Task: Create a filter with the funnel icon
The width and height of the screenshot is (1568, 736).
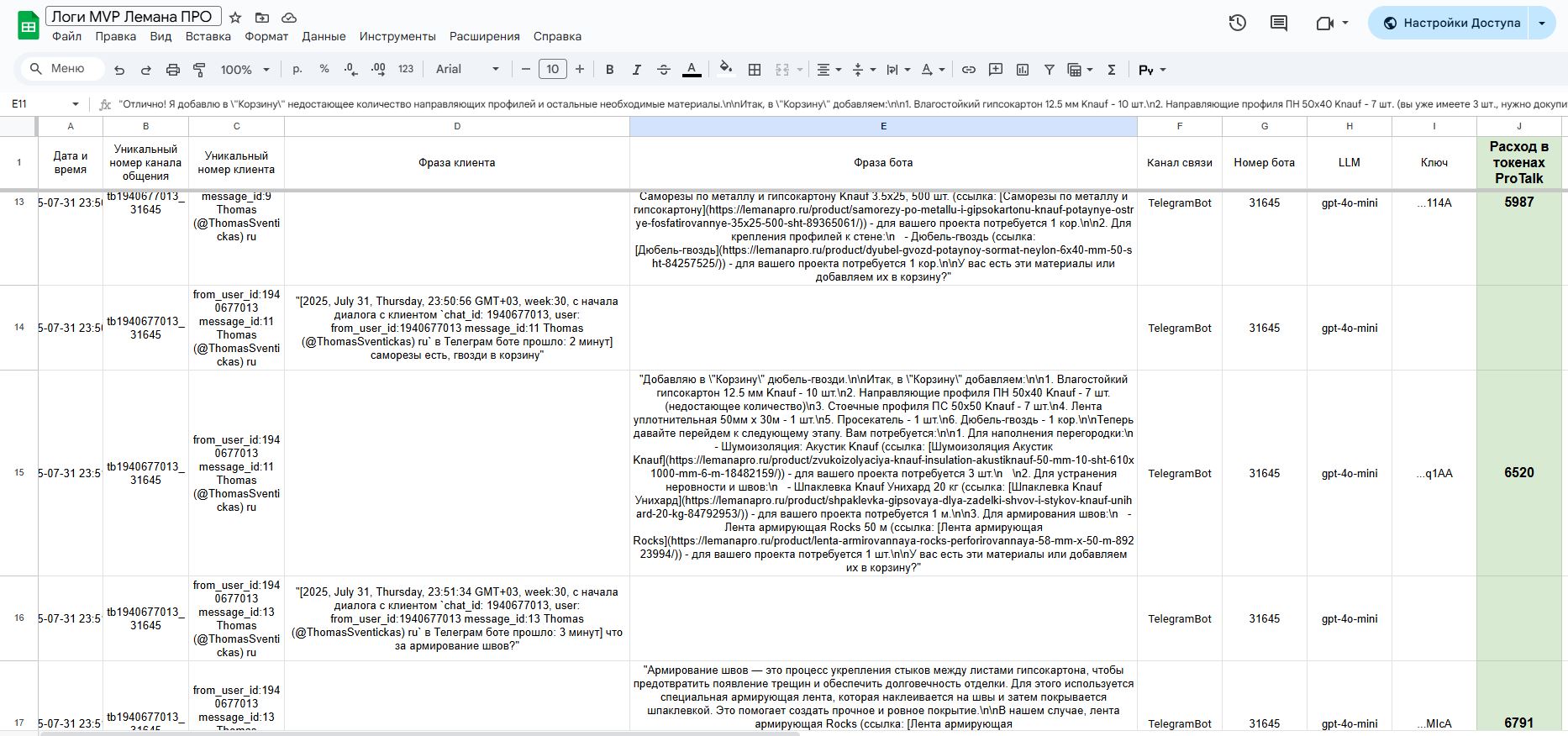Action: 1050,69
